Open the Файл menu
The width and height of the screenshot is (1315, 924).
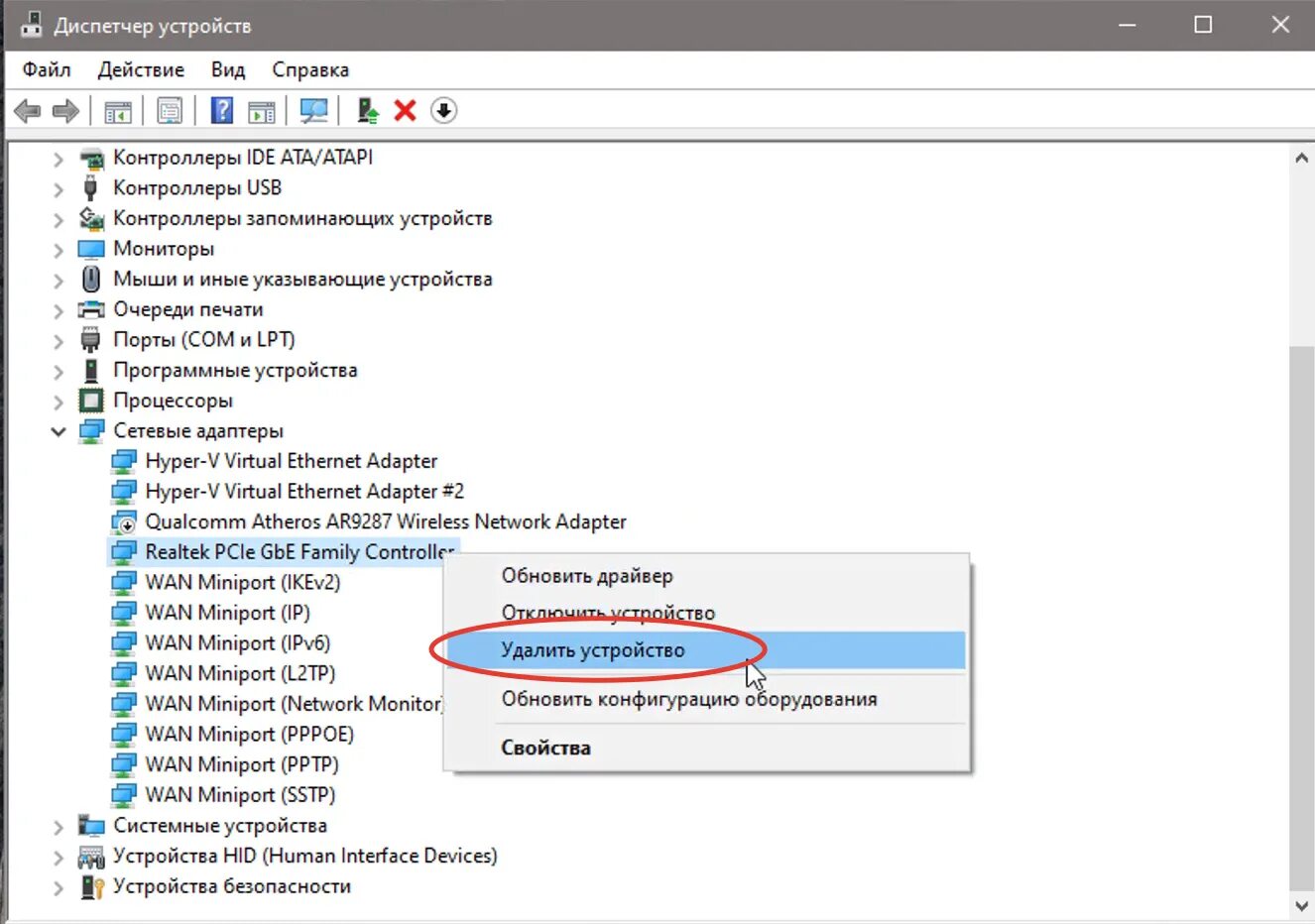tap(47, 69)
